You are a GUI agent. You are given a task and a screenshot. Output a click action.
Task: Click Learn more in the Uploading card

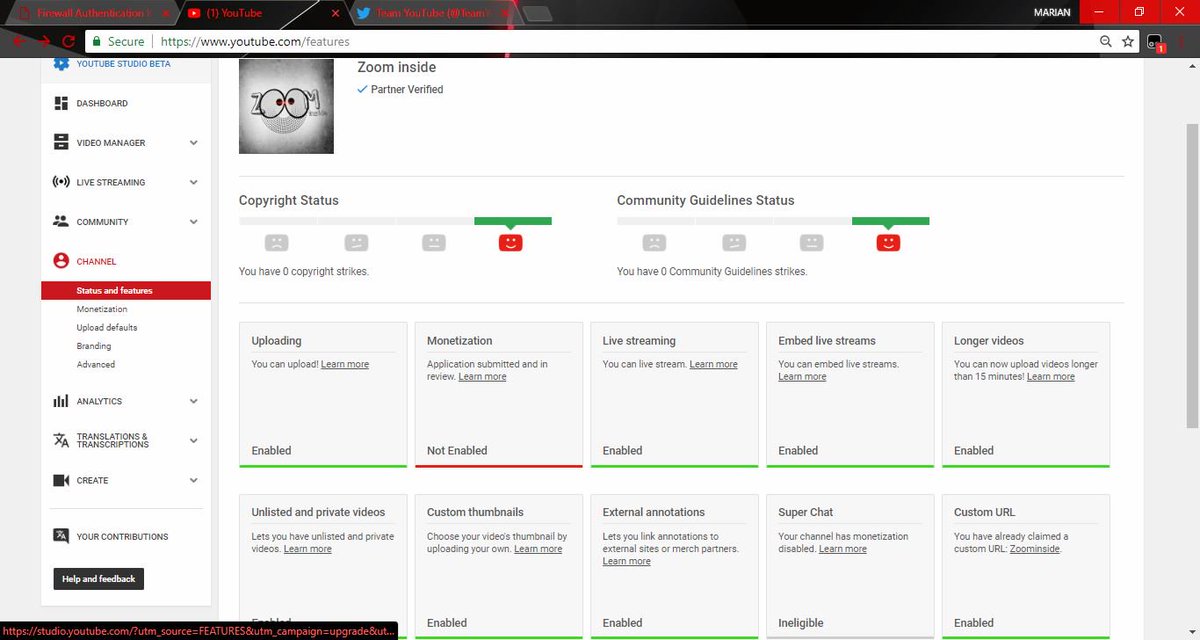coord(345,365)
